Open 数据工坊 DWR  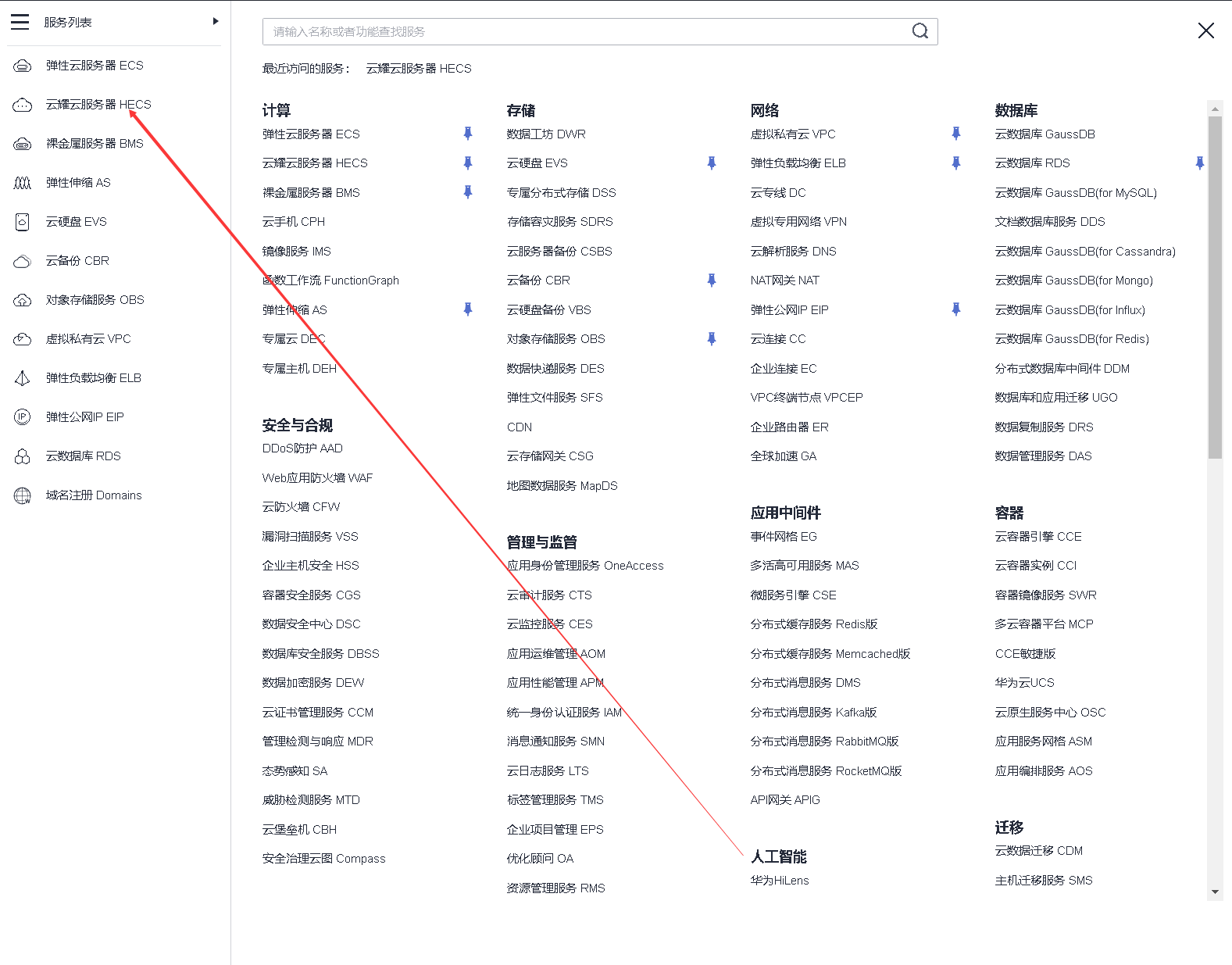pyautogui.click(x=546, y=134)
